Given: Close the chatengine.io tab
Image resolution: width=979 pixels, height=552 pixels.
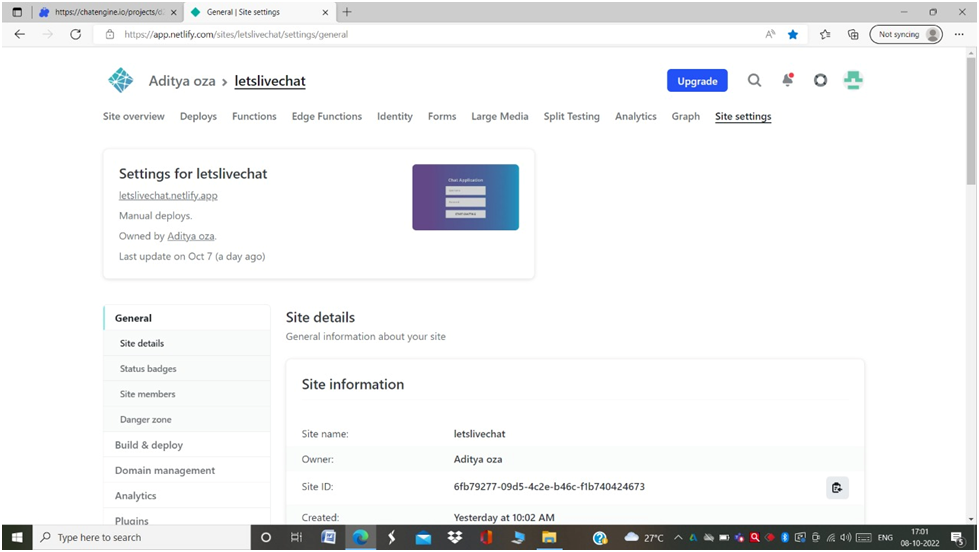Looking at the screenshot, I should click(174, 12).
